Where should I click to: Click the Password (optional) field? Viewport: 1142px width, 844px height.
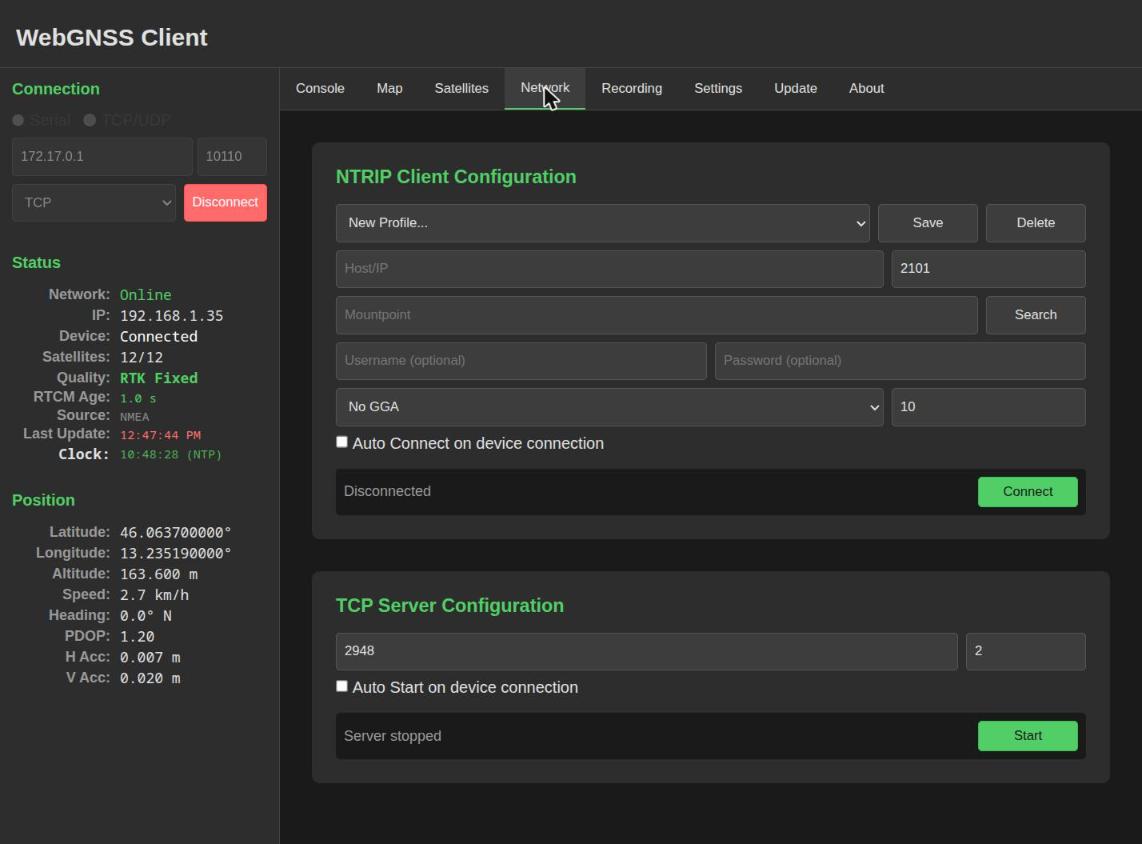pos(900,360)
